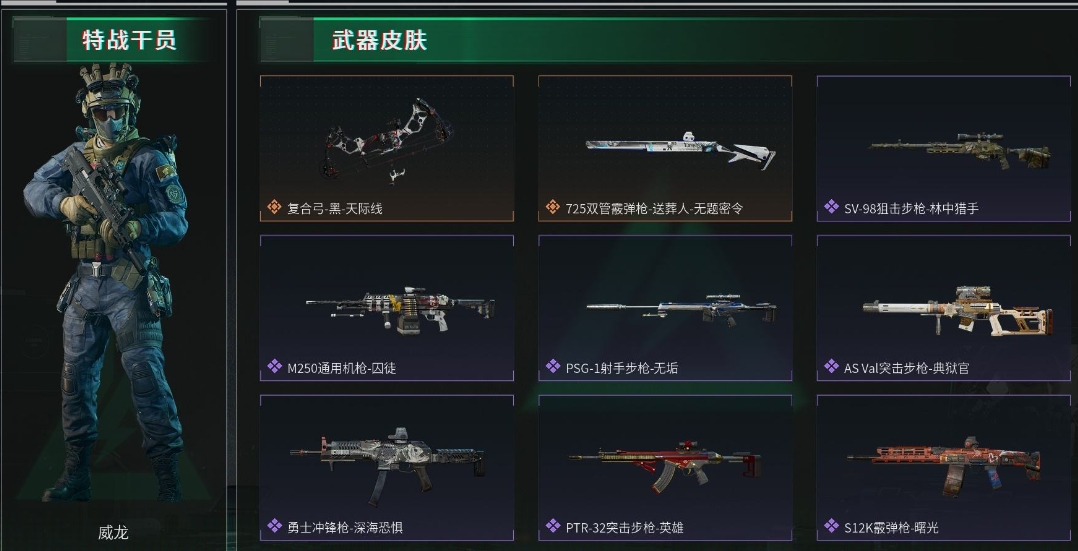The width and height of the screenshot is (1078, 551).
Task: Click purple rarity icon next to SV-98狙击步枪
Action: coord(831,206)
